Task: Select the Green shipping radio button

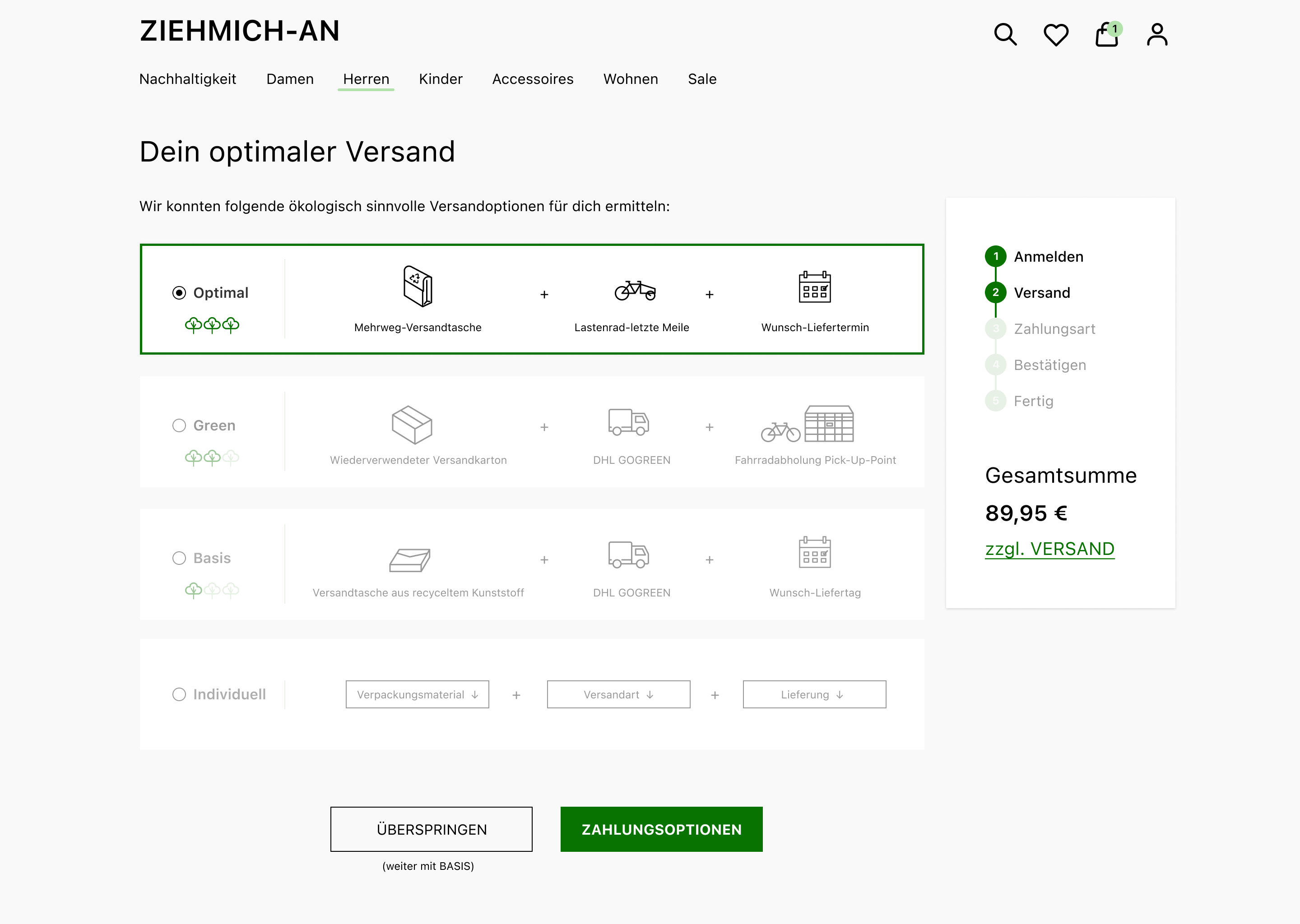Action: pos(179,425)
